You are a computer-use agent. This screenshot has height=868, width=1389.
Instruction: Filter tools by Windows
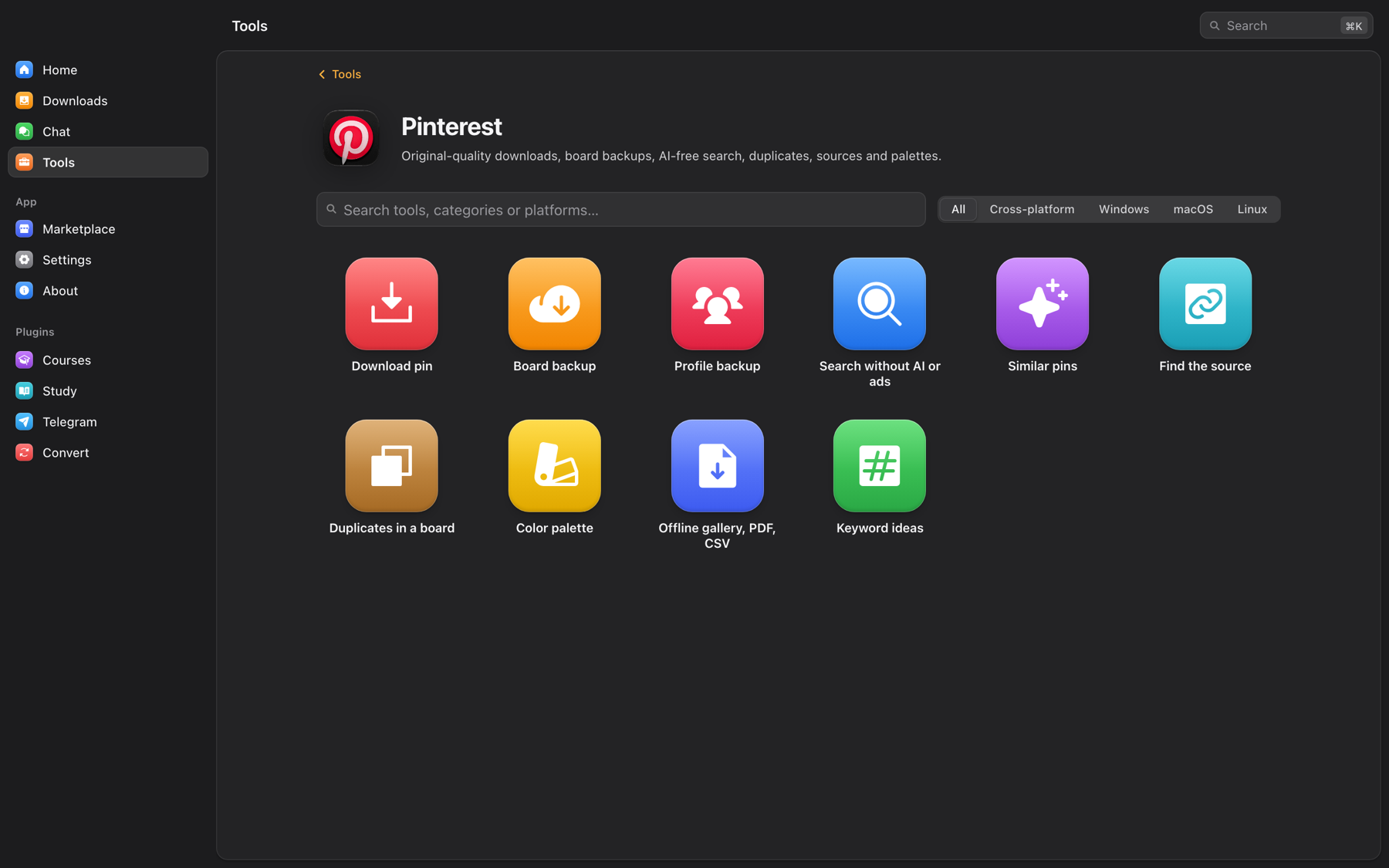click(1124, 209)
